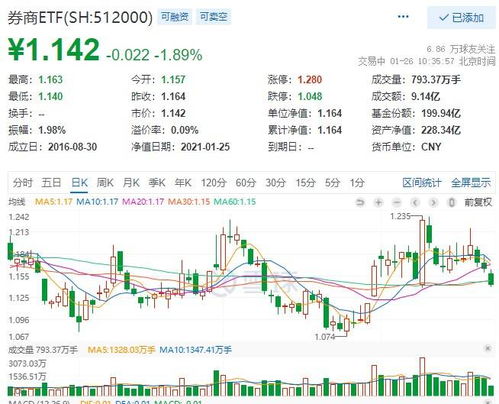Select the 1分 interval tab
499x404 pixels.
pyautogui.click(x=357, y=183)
